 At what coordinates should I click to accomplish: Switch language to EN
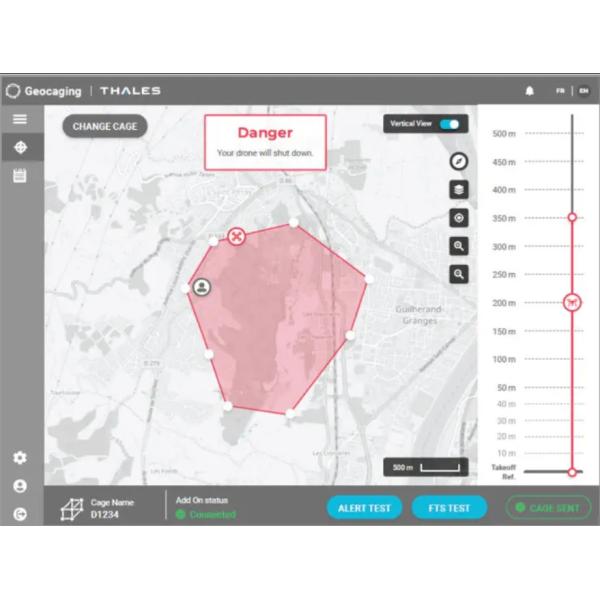[x=583, y=91]
